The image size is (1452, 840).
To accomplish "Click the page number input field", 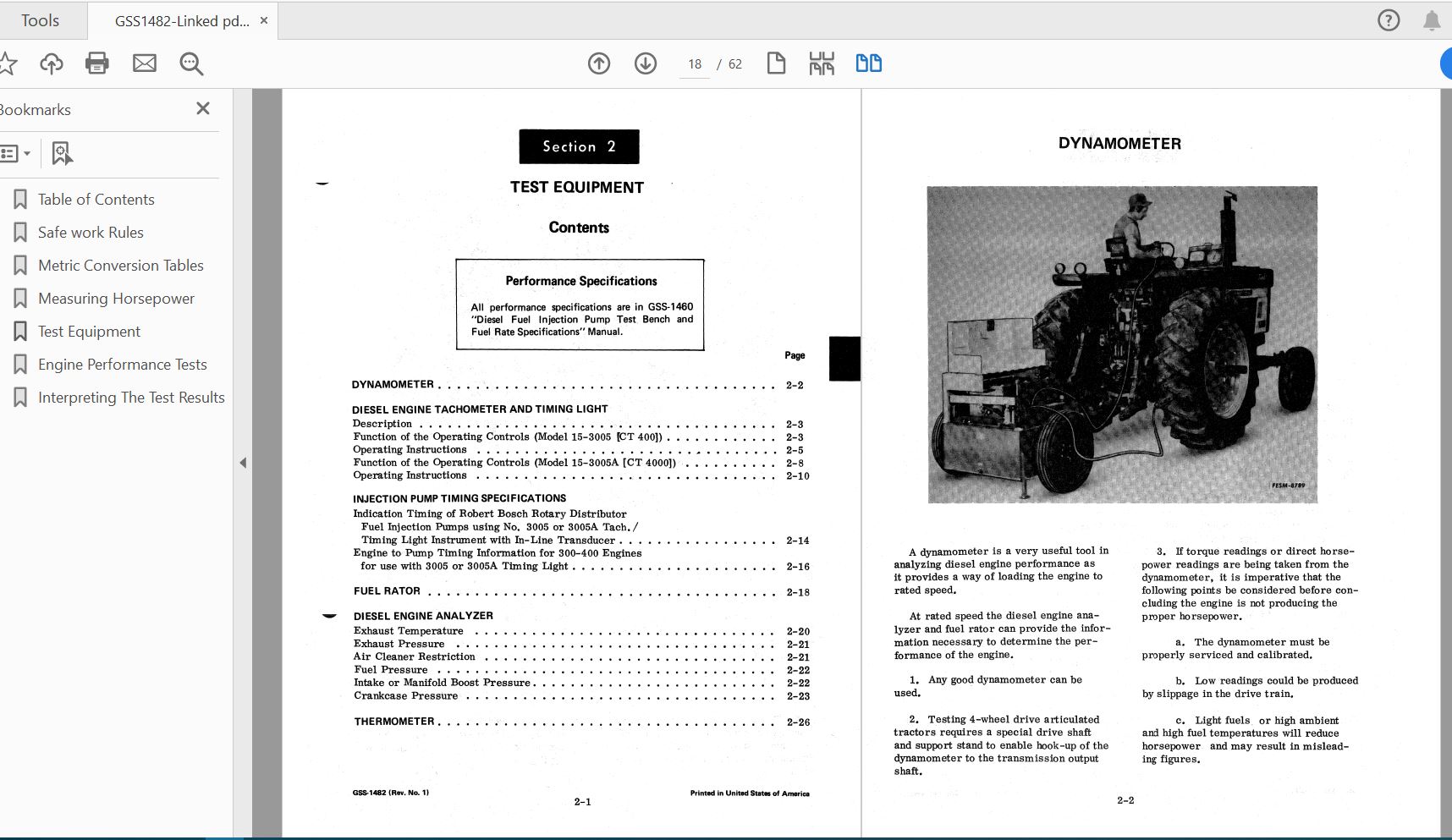I will click(695, 64).
